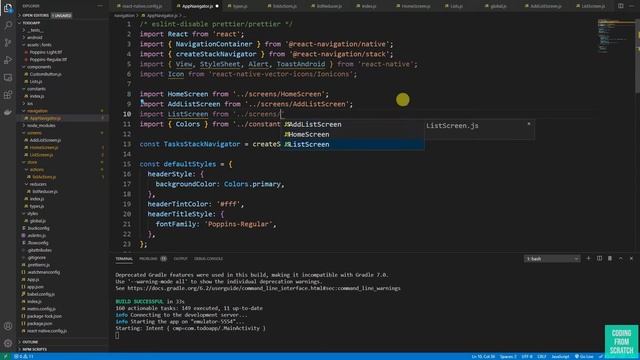Create a new terminal with plus icon
640x360 pixels.
pos(588,258)
